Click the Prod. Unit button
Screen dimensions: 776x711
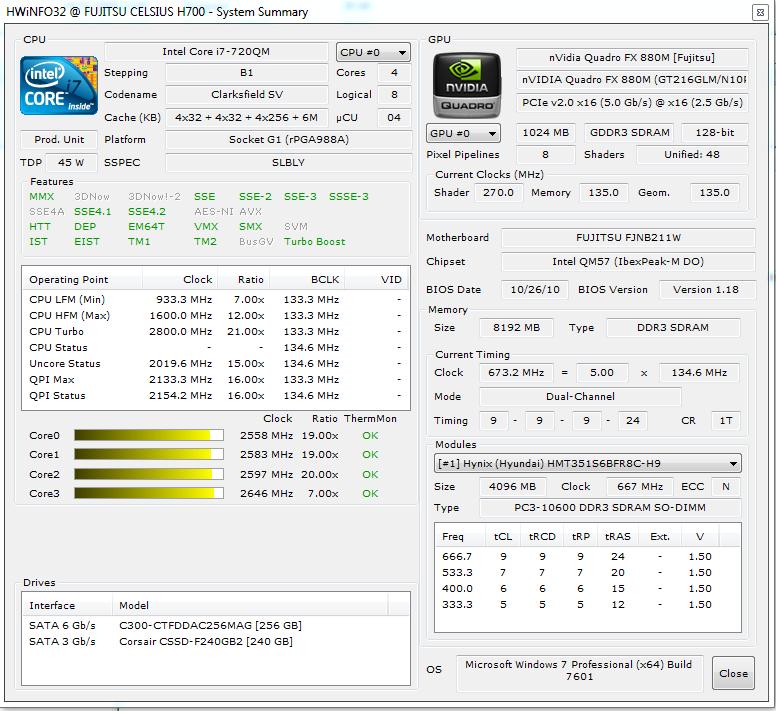[x=59, y=140]
